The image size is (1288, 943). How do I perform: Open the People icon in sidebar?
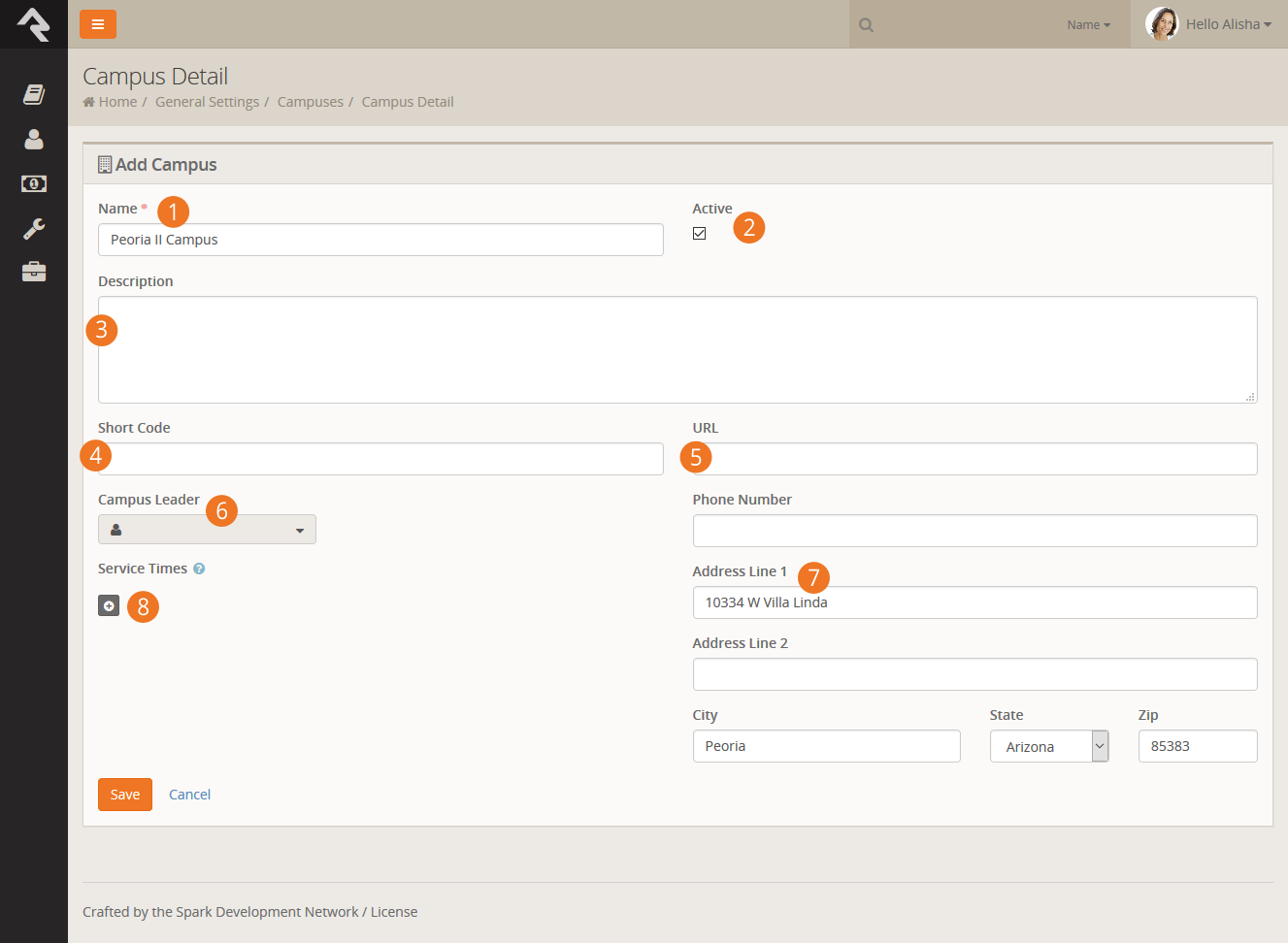34,139
